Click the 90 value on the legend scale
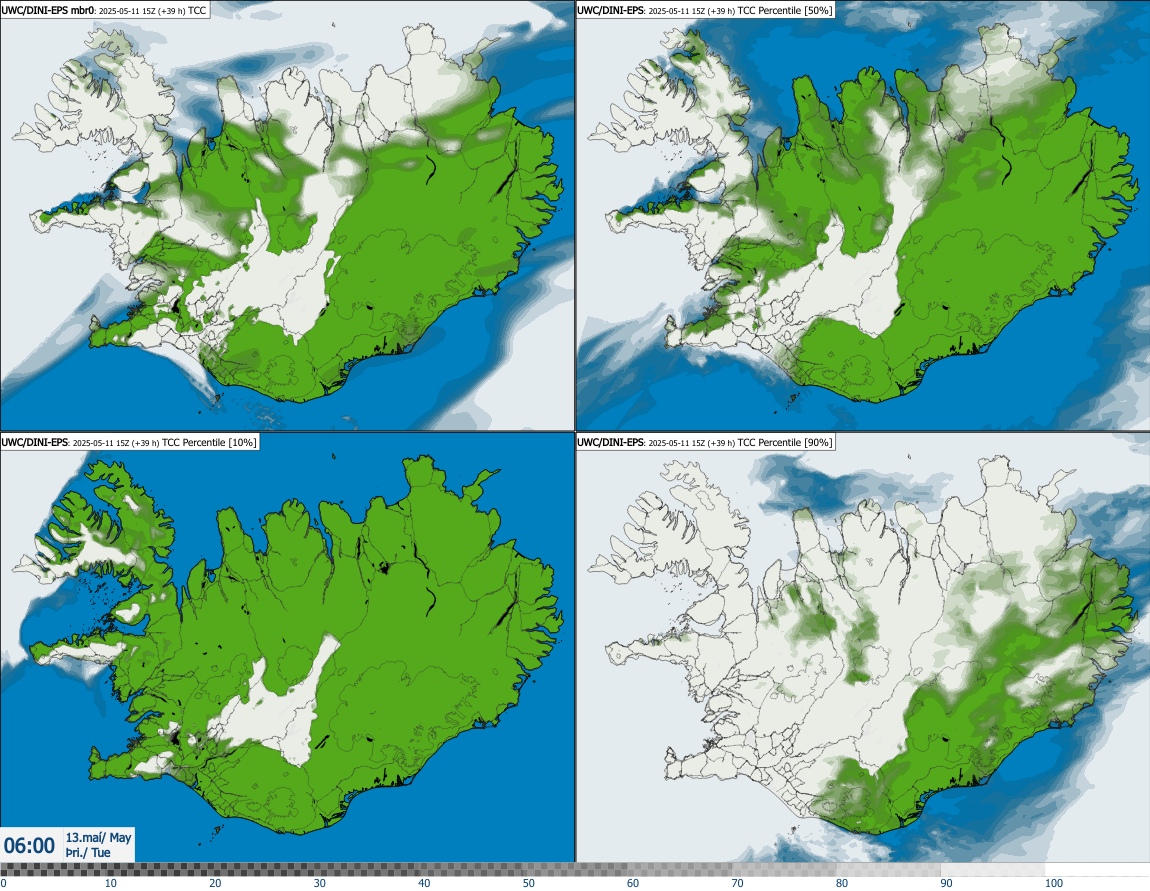The width and height of the screenshot is (1150, 891). [x=947, y=883]
